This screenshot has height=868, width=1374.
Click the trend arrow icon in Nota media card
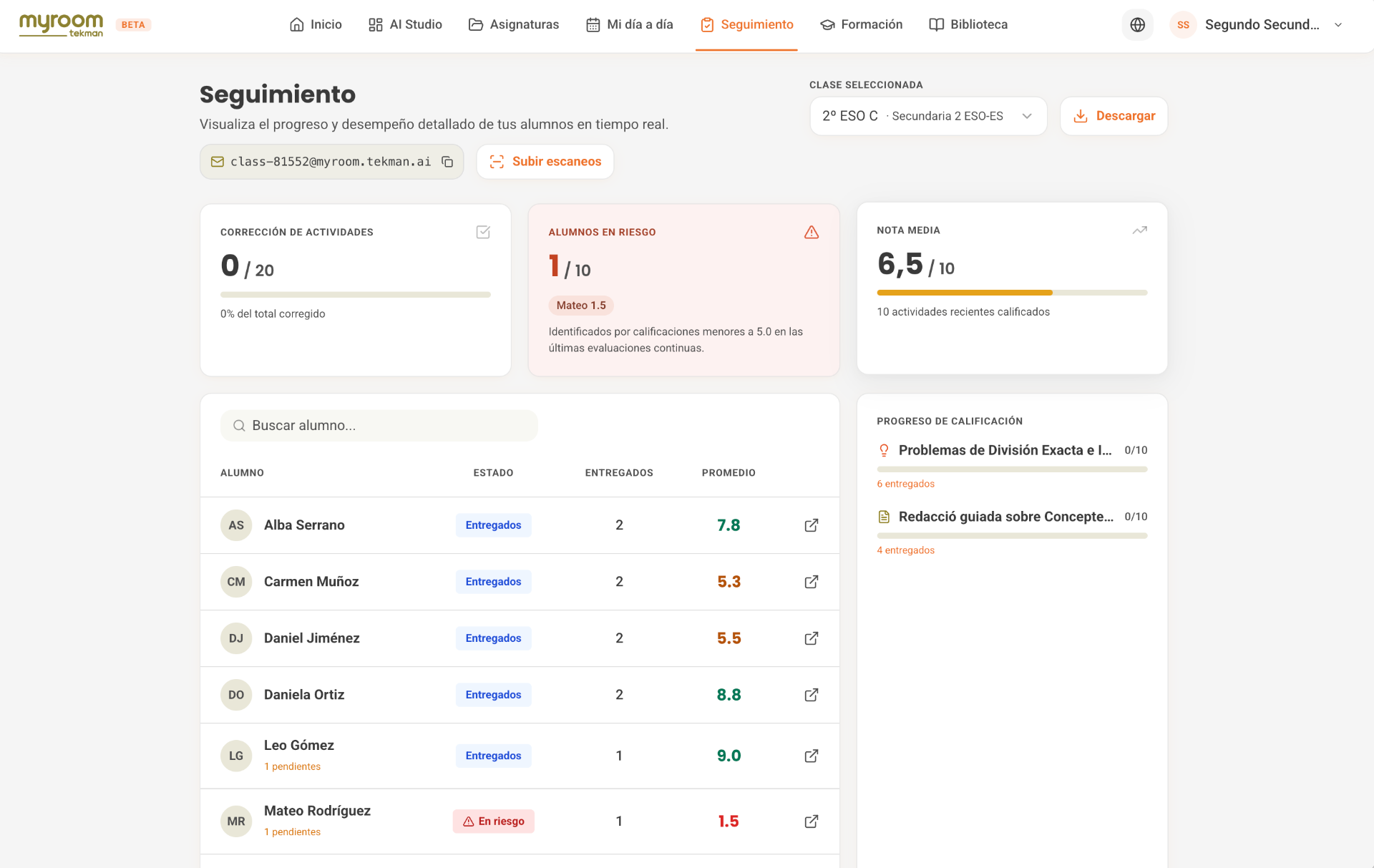coord(1139,230)
